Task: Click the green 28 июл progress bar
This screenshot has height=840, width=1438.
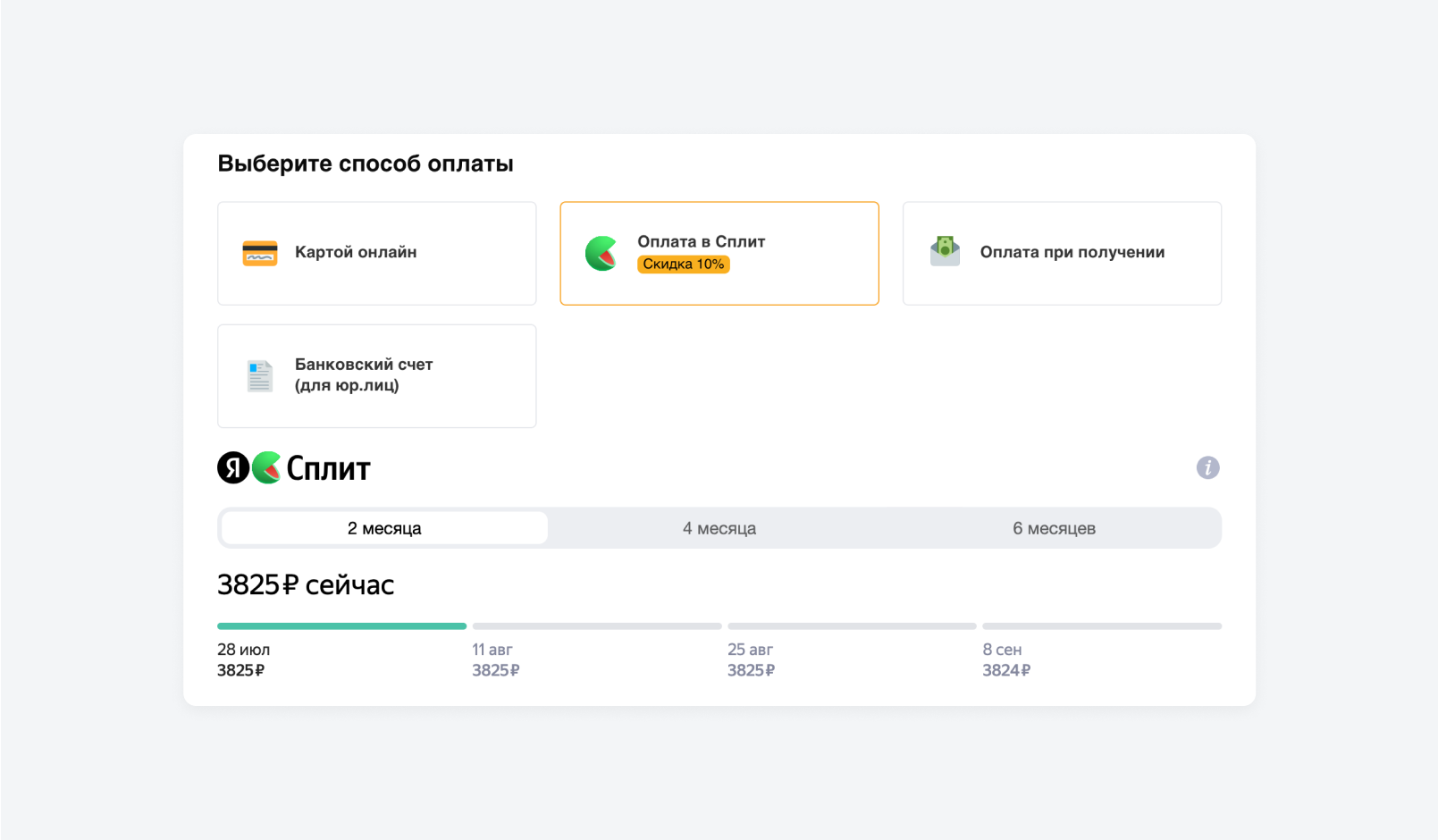Action: (x=341, y=626)
